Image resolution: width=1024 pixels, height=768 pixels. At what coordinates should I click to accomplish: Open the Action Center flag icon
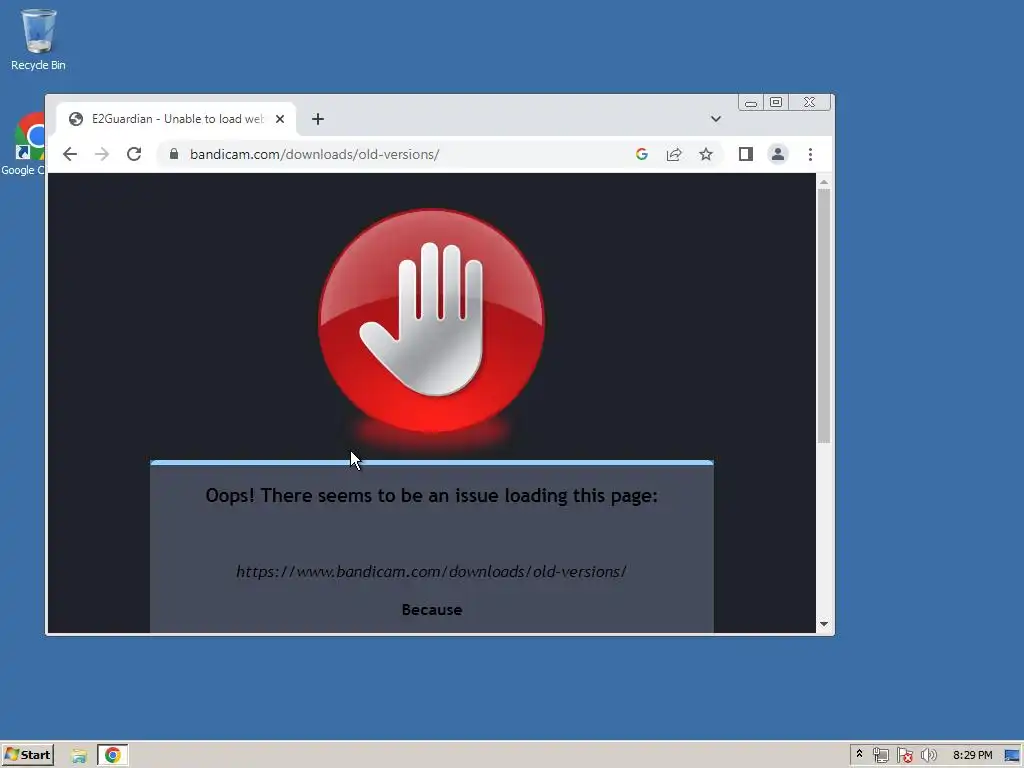(904, 755)
